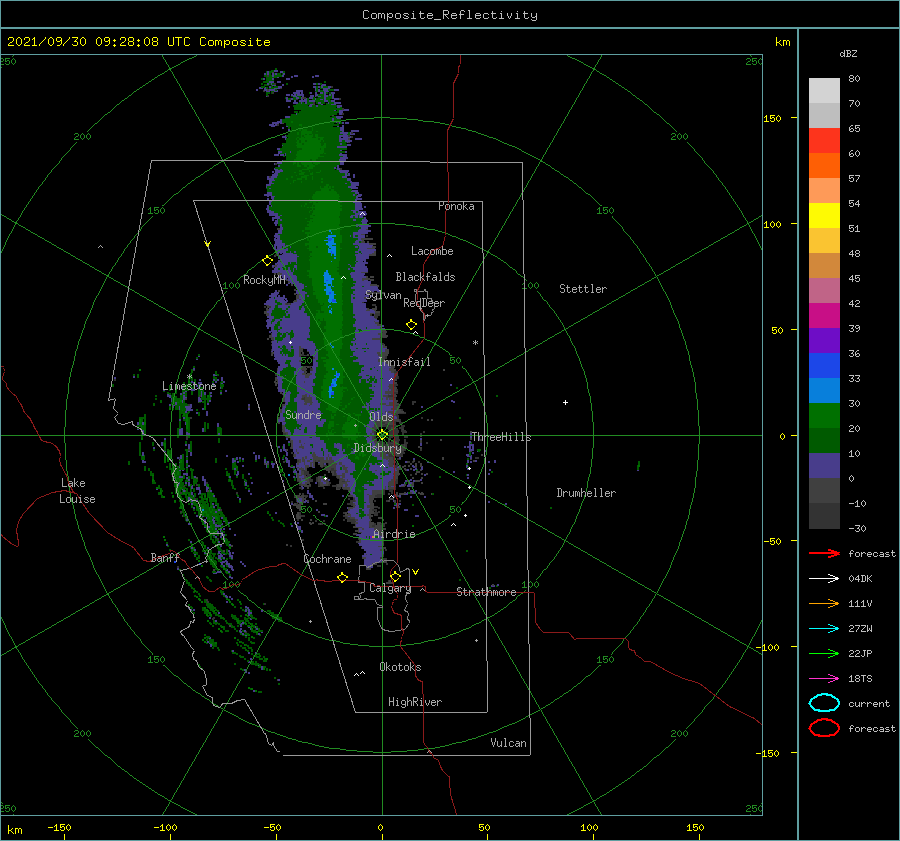Click the Didsbury label
The width and height of the screenshot is (900, 841).
[378, 448]
